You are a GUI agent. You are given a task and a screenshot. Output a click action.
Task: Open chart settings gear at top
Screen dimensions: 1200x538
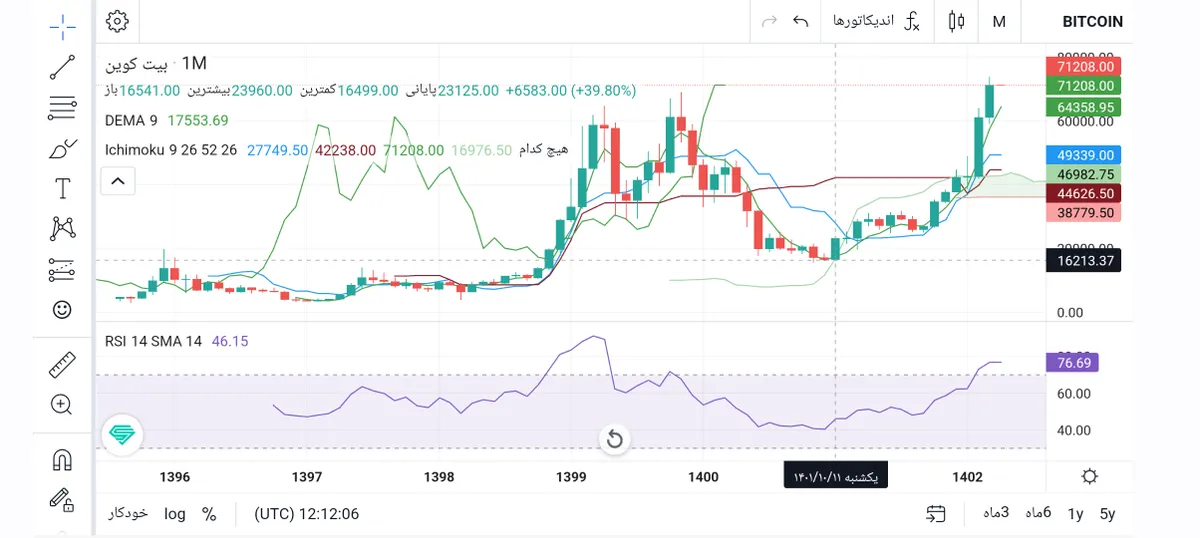117,21
